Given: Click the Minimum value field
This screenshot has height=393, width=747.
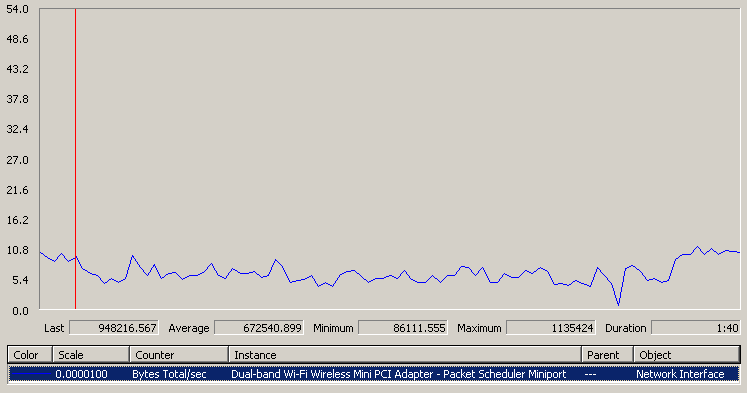Looking at the screenshot, I should click(x=403, y=328).
